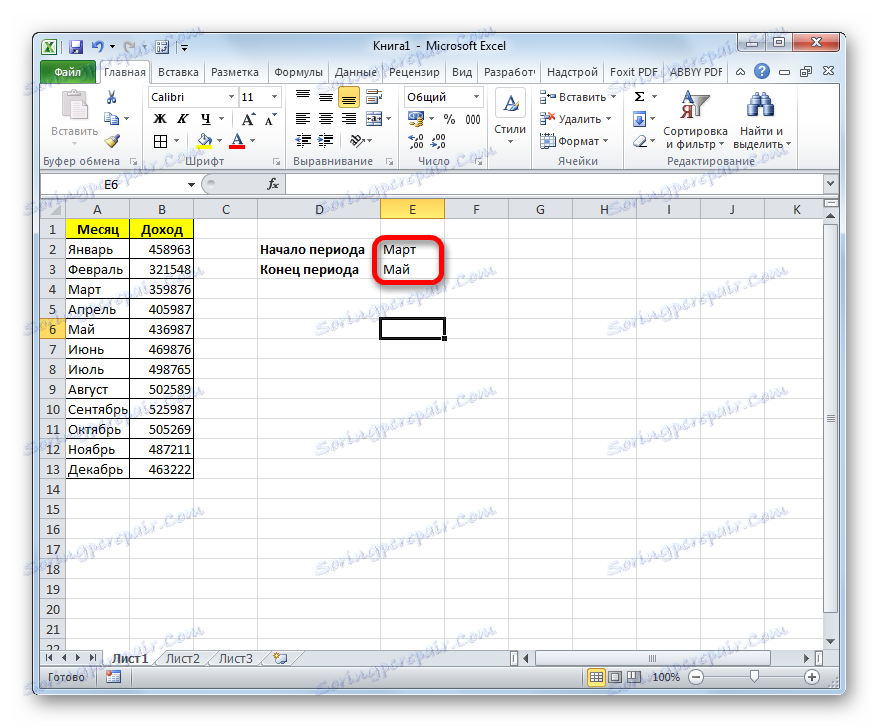Toggle Middle Align vertical alignment

[326, 97]
